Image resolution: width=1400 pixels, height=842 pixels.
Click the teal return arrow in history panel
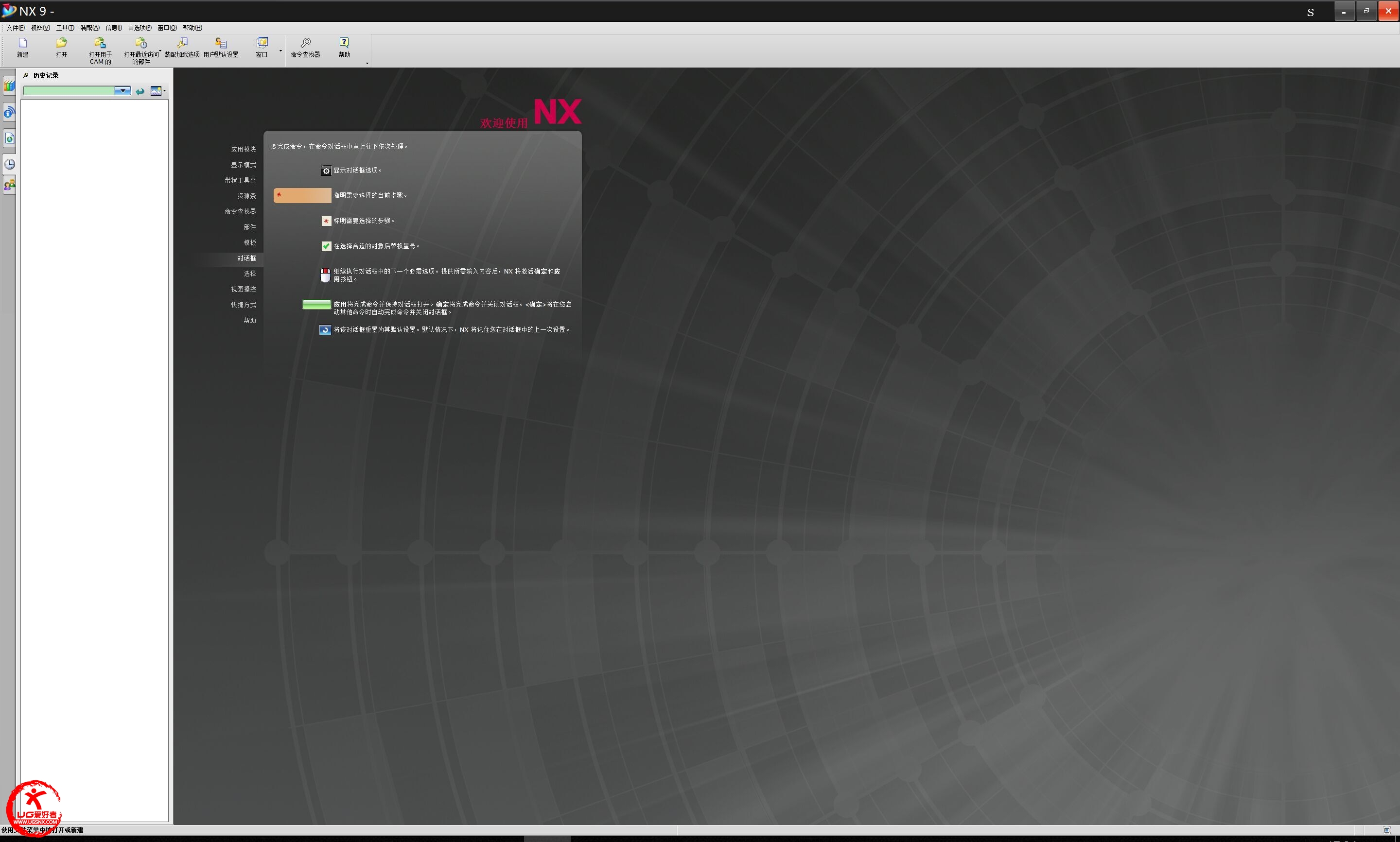coord(140,91)
